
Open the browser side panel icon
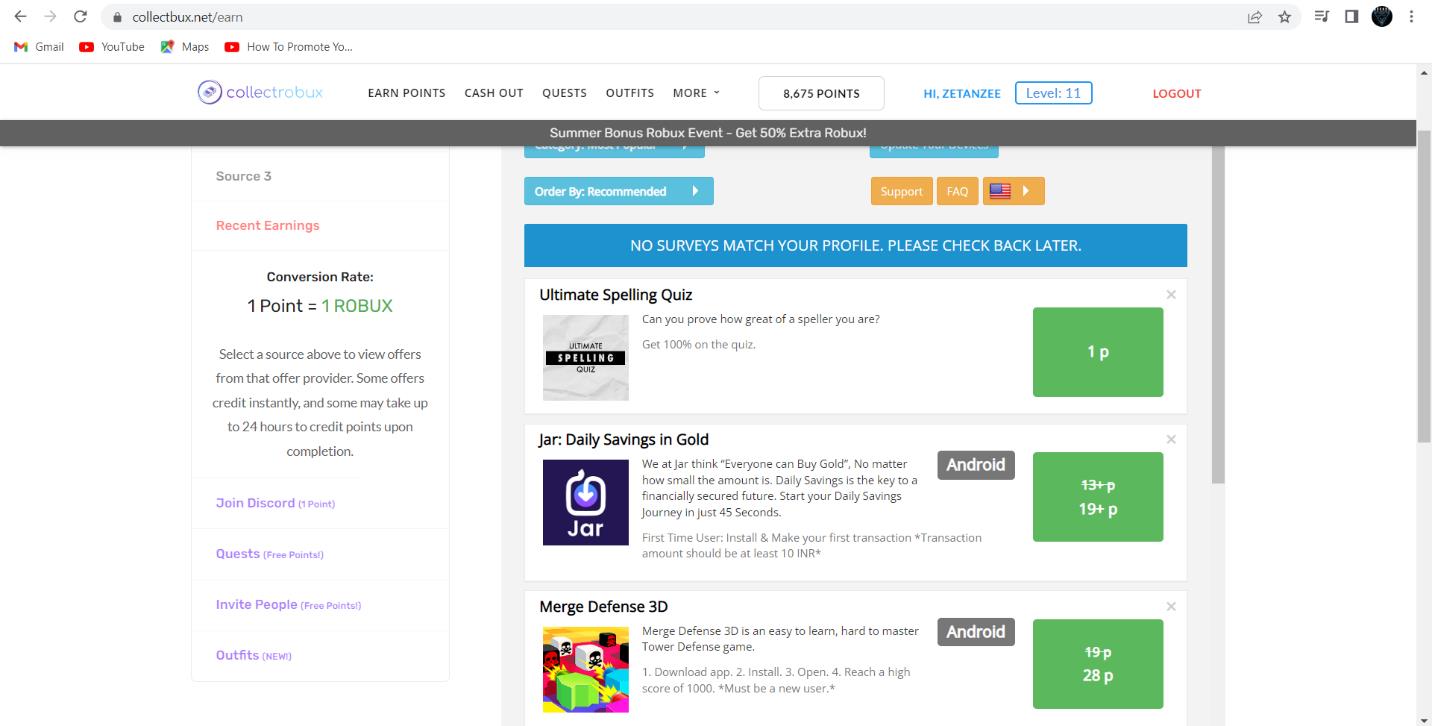pos(1350,17)
